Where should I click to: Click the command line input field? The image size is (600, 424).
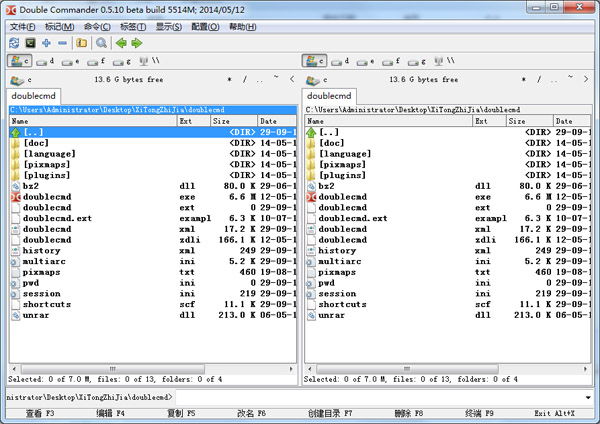379,398
